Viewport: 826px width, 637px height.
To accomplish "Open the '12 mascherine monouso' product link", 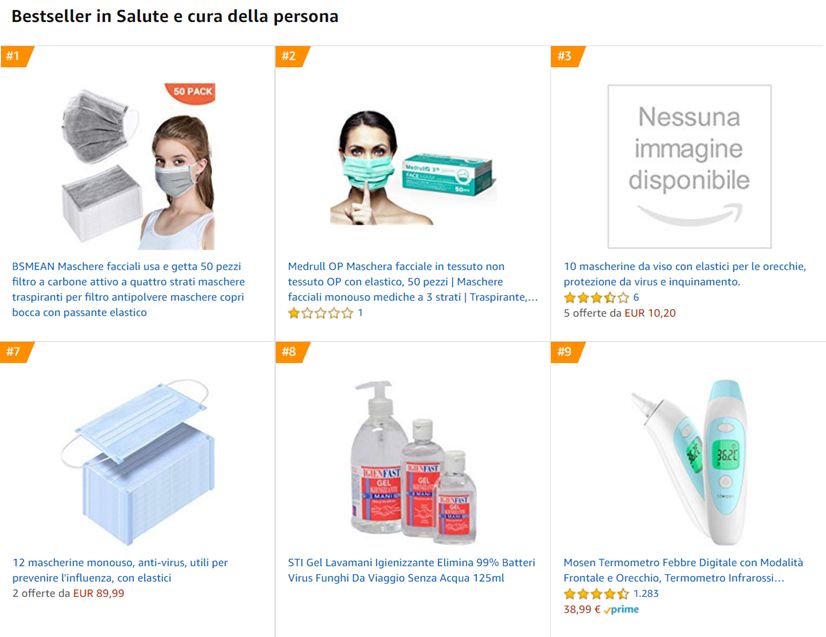I will [x=120, y=570].
